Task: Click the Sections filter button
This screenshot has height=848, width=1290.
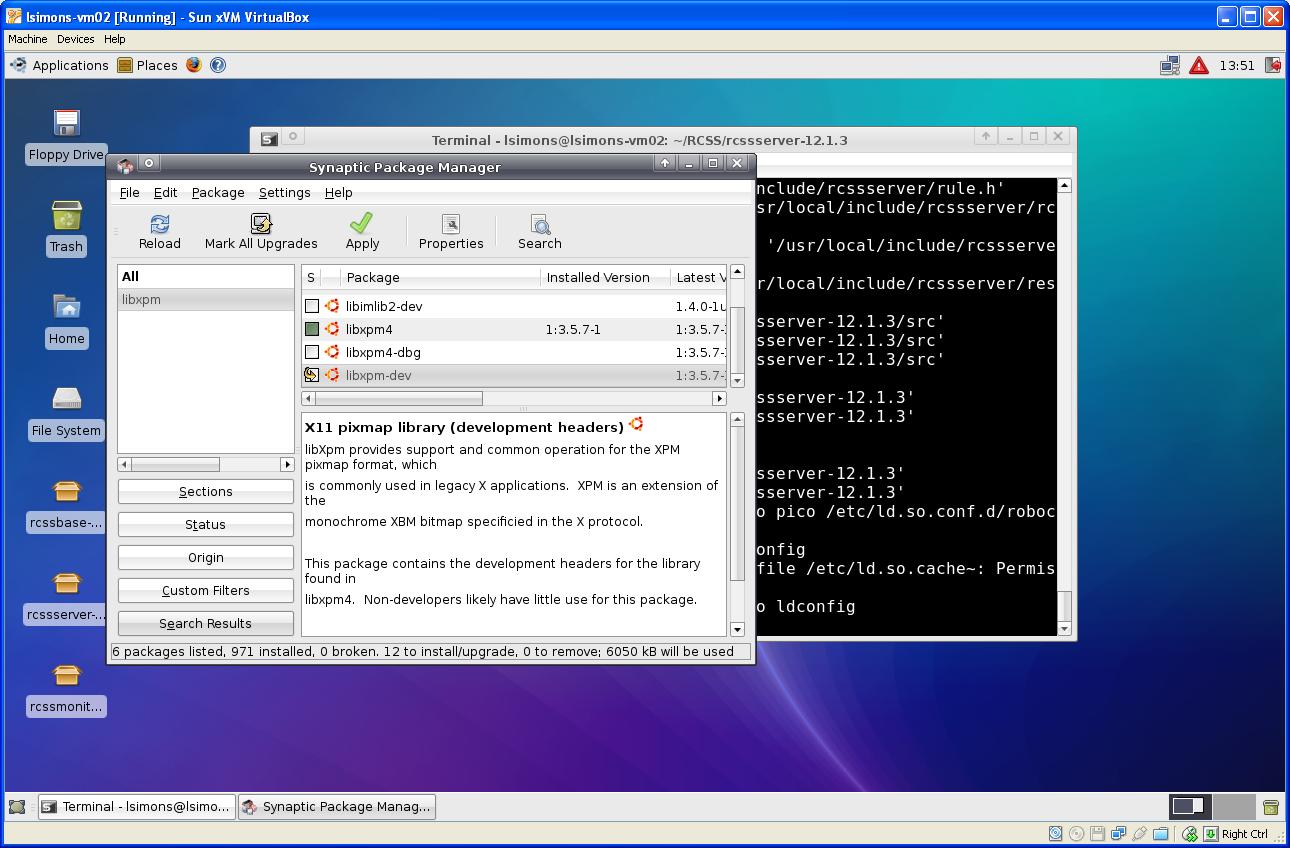Action: [206, 491]
